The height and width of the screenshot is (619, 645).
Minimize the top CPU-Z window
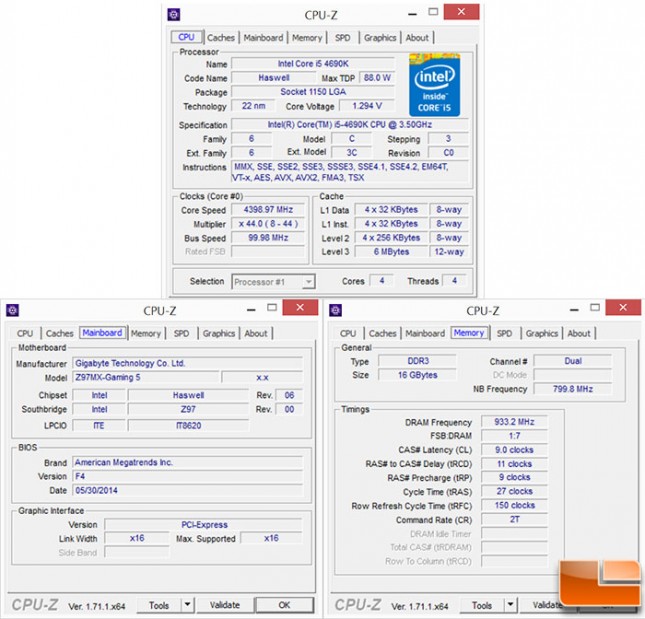coord(413,14)
